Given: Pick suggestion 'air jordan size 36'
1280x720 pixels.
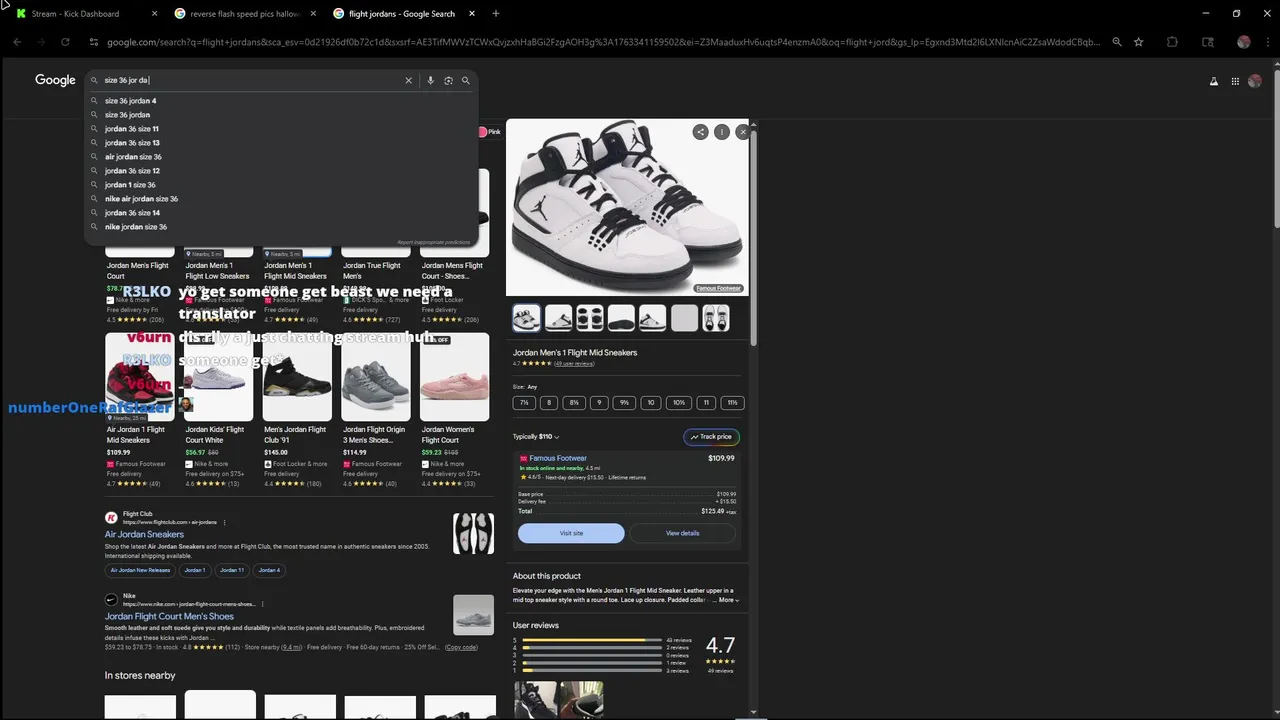Looking at the screenshot, I should pos(282,157).
